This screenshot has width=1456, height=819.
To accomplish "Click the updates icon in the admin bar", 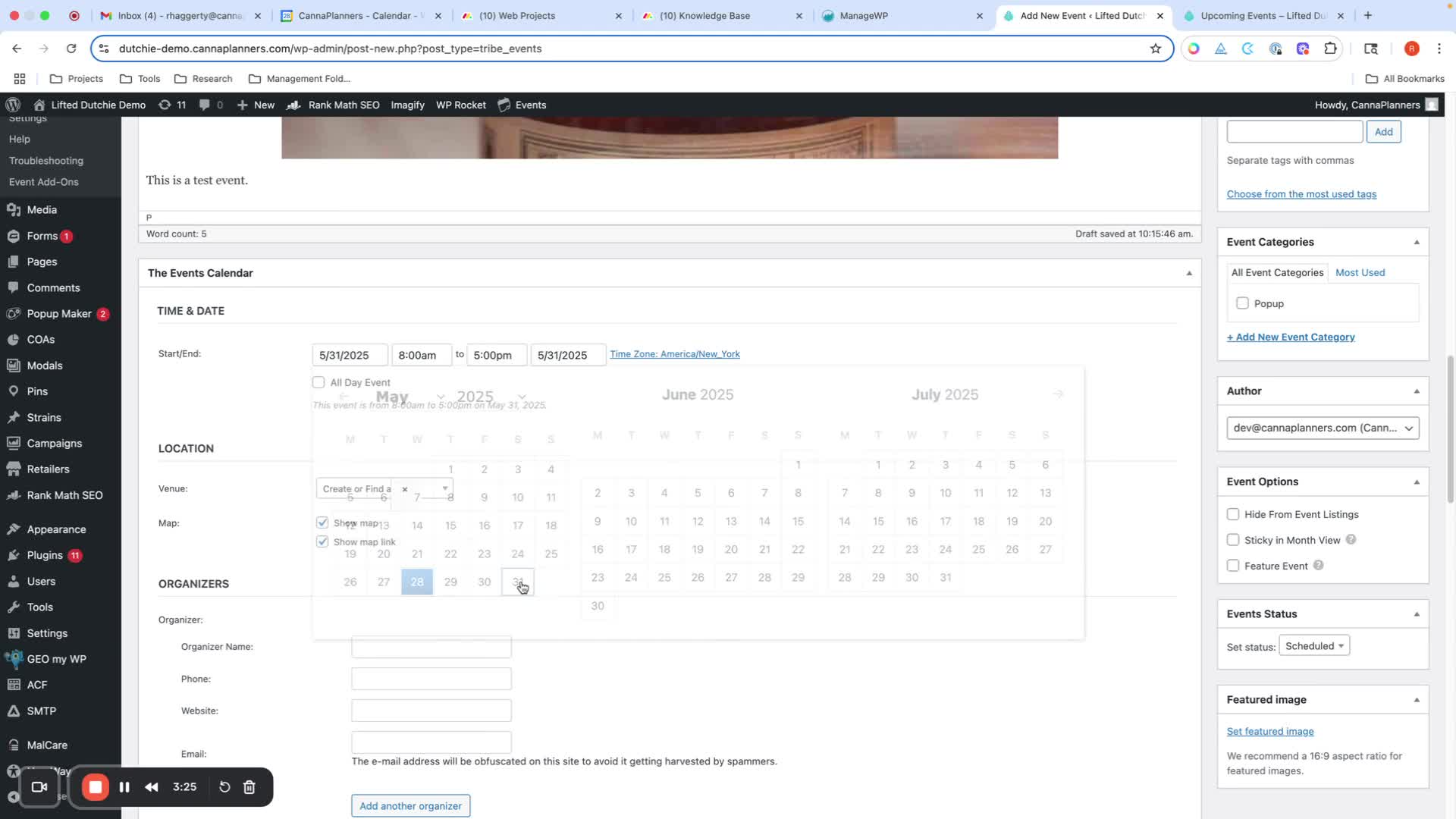I will (x=165, y=105).
